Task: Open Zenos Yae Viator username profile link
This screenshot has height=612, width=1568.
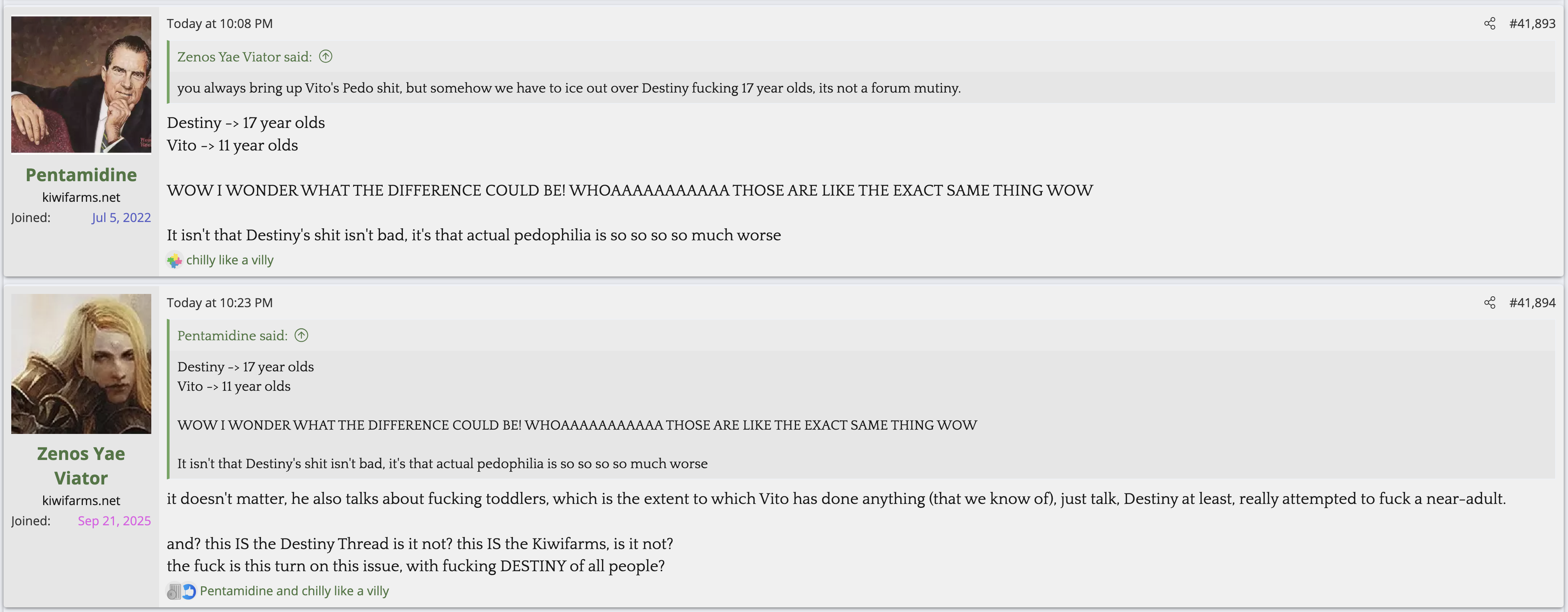Action: pos(81,466)
